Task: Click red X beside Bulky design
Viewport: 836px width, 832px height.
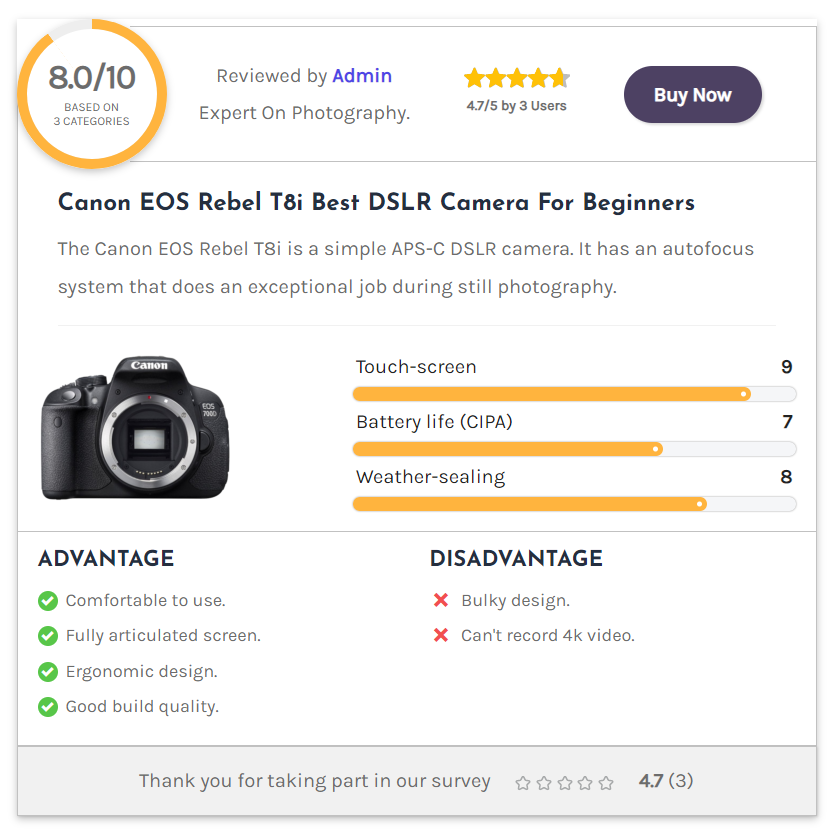Action: (441, 601)
